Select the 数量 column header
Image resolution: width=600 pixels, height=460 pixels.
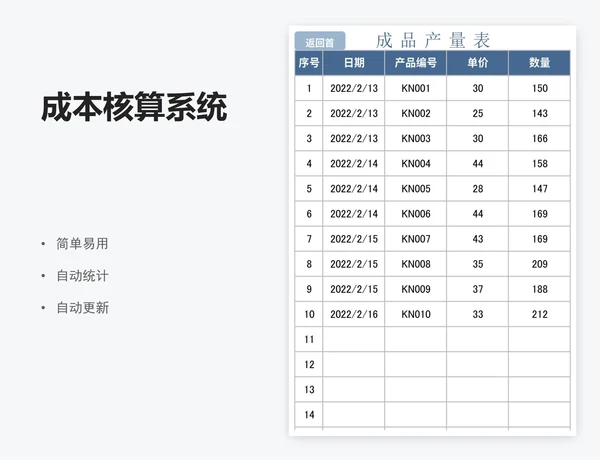click(540, 63)
